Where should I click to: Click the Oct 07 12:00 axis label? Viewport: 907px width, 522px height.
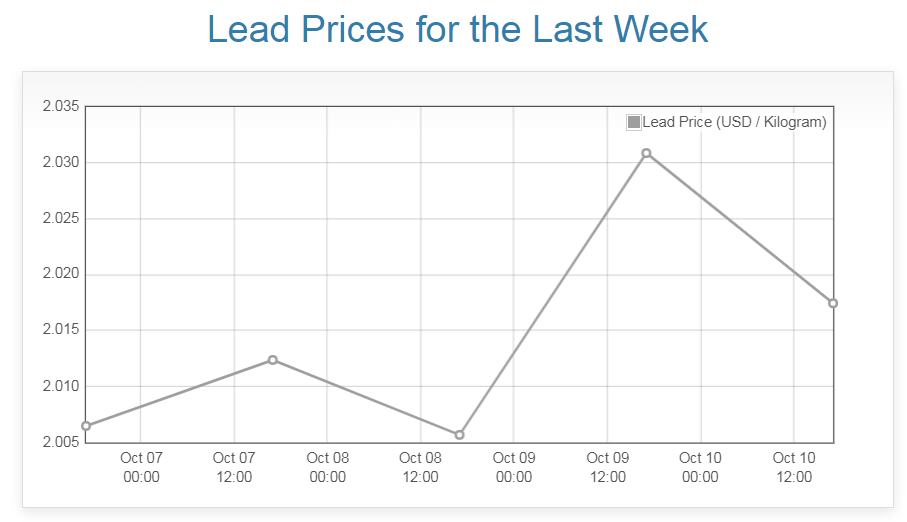click(x=234, y=467)
